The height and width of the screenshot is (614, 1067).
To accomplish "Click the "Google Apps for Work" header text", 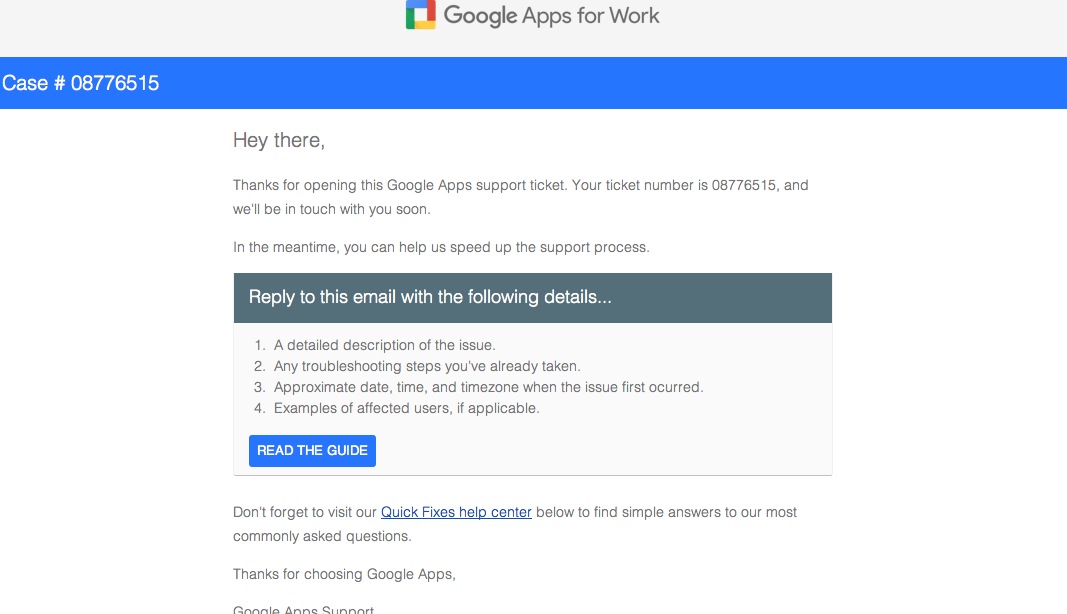I will 551,16.
